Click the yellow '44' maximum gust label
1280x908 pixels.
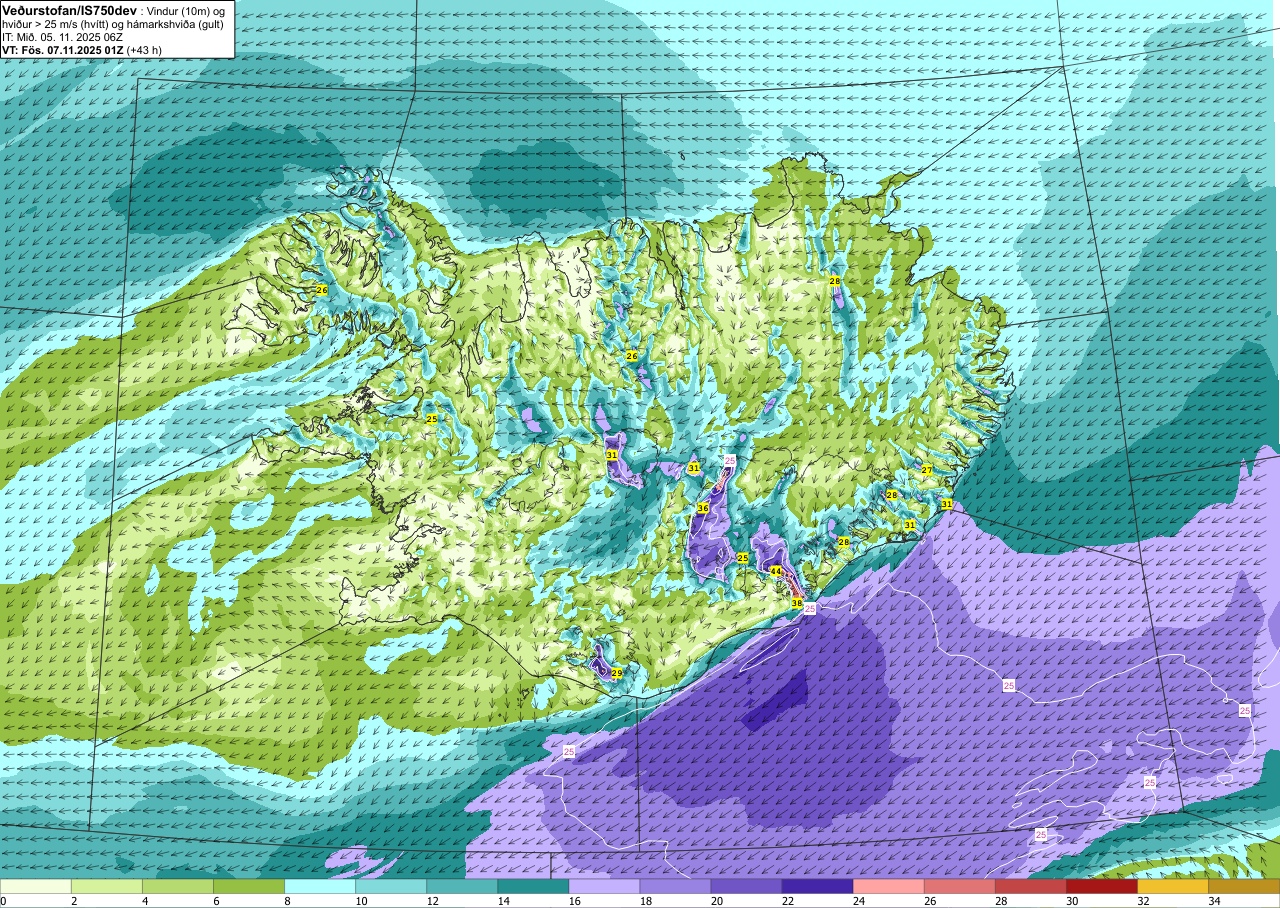point(776,571)
